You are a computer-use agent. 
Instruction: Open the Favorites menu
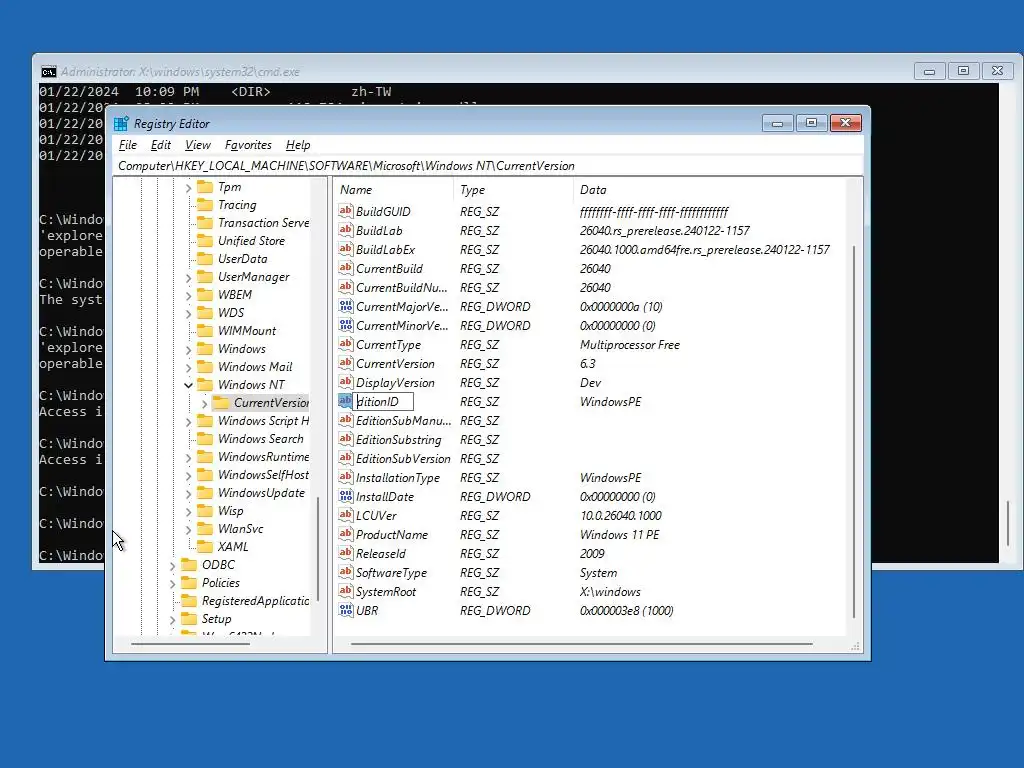point(248,145)
